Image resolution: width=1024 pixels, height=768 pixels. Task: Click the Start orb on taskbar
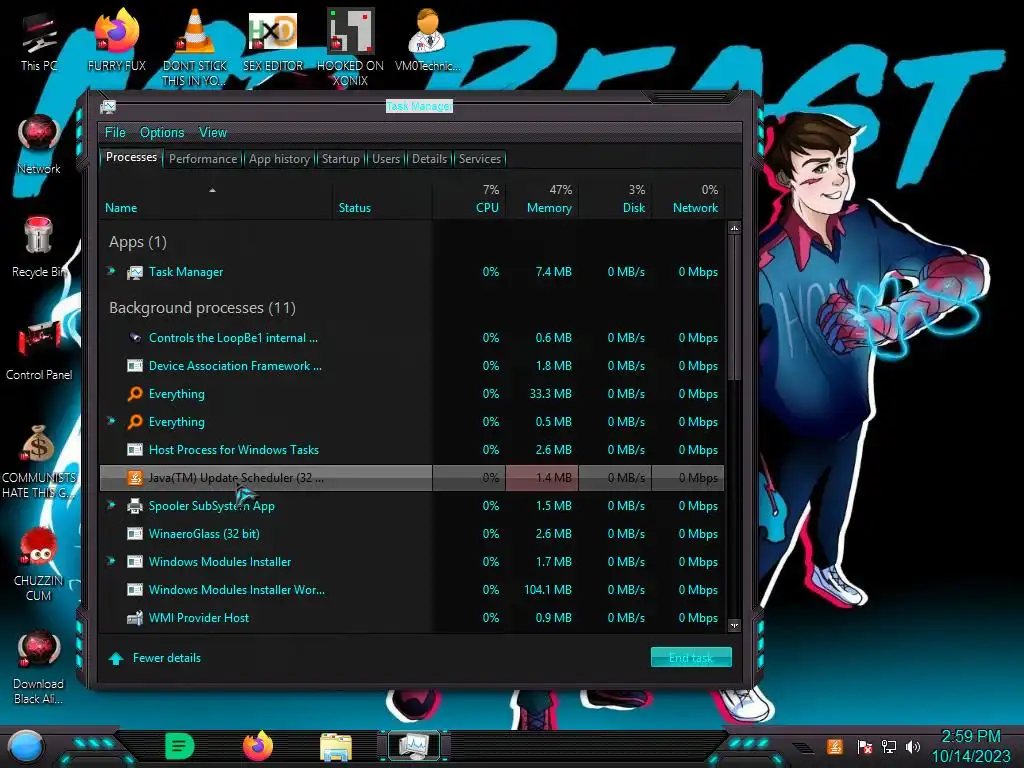[x=25, y=747]
